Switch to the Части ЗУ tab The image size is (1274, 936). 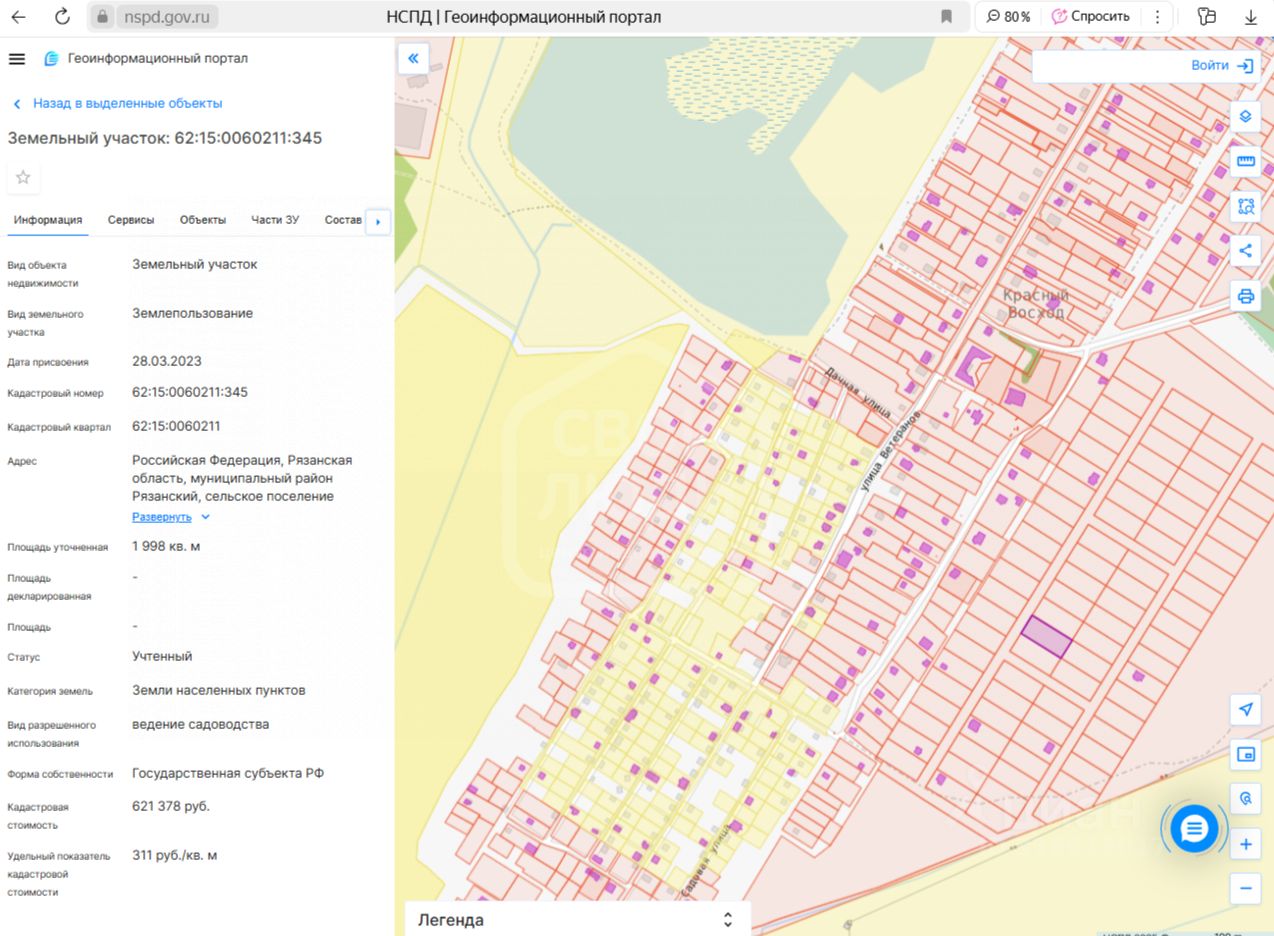(275, 220)
